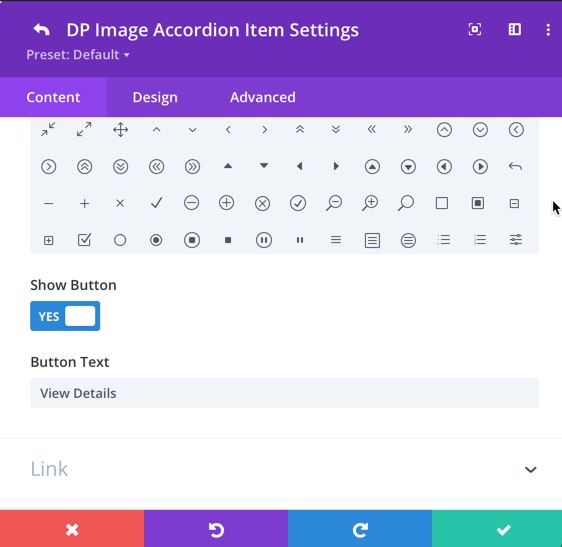Open the three-dot more options menu

click(548, 29)
